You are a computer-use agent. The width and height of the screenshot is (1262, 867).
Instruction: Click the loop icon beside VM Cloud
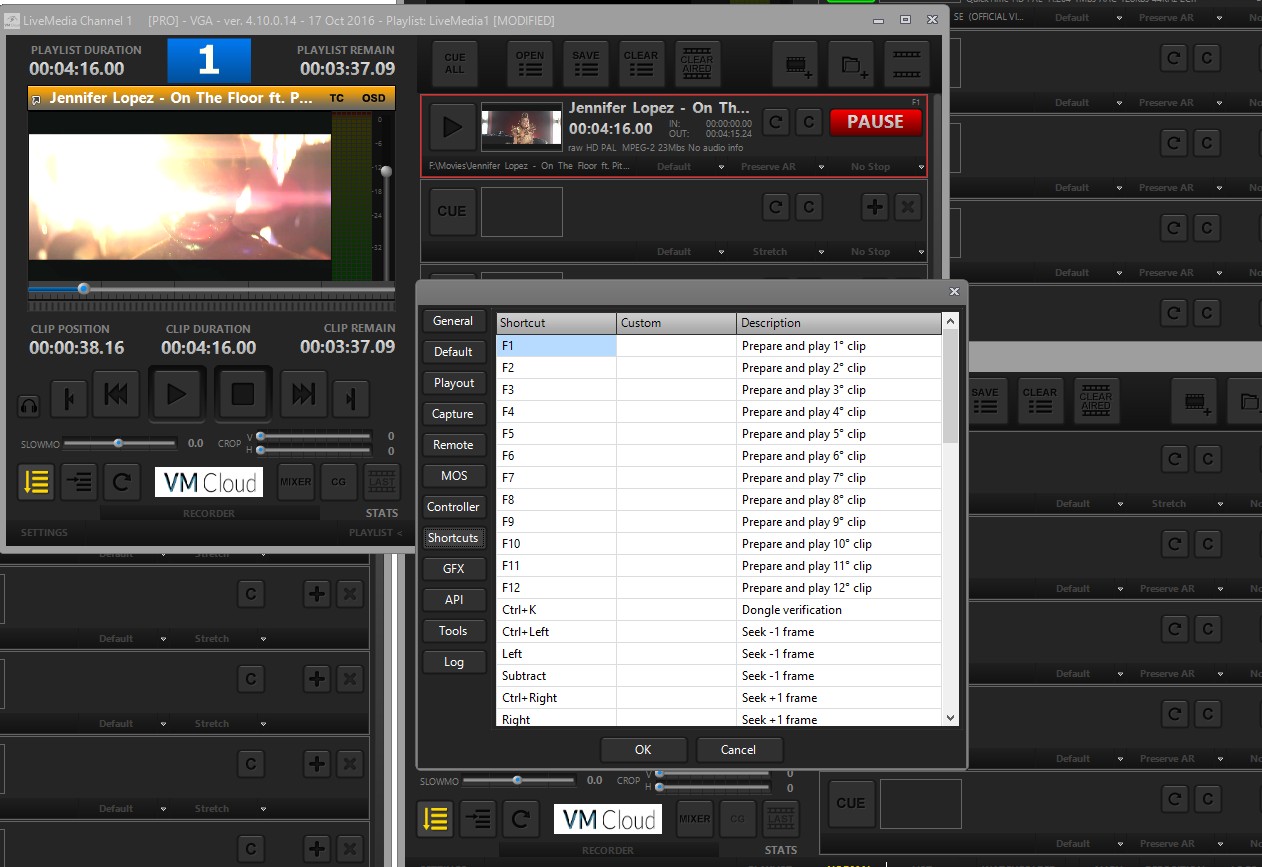tap(121, 482)
